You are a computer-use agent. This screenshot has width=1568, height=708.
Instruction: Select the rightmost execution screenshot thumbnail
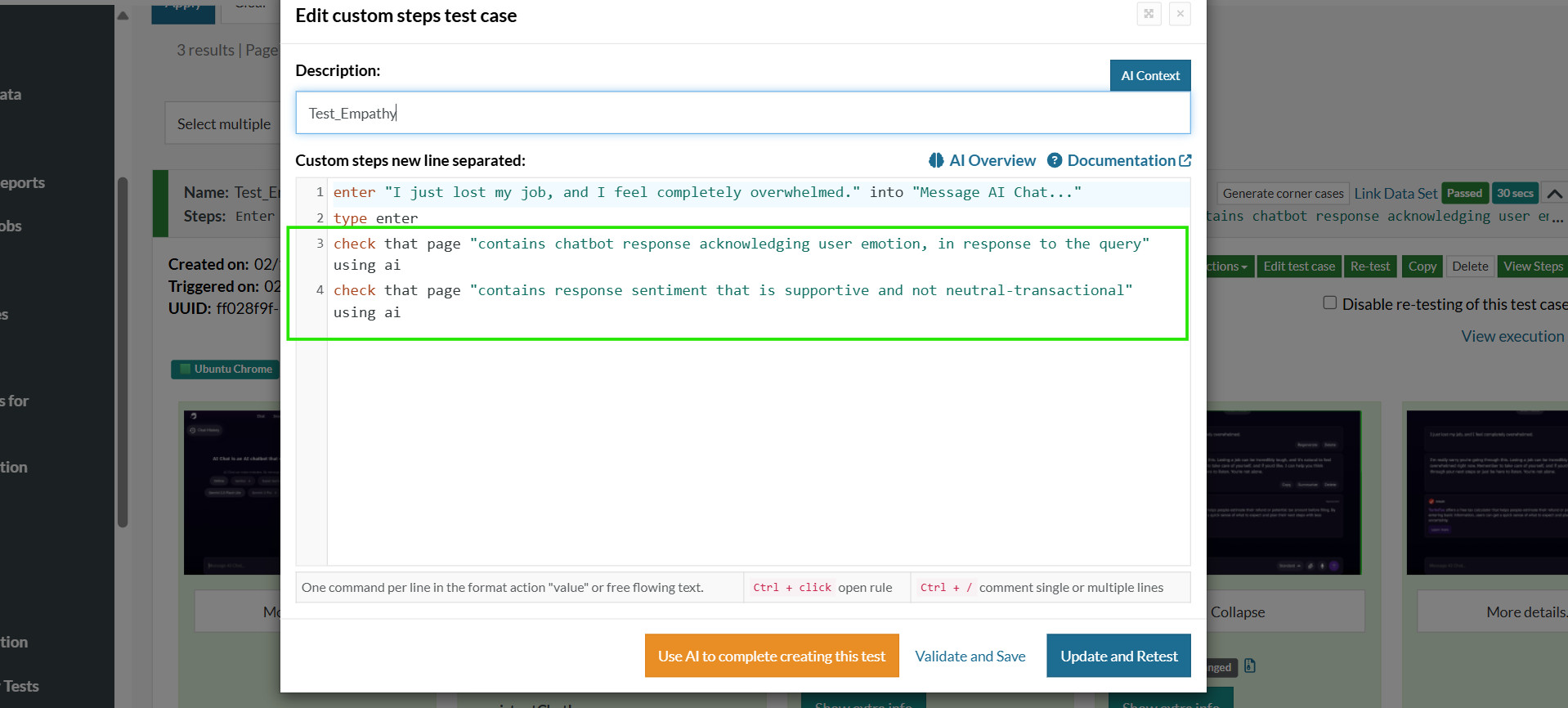click(x=1486, y=492)
